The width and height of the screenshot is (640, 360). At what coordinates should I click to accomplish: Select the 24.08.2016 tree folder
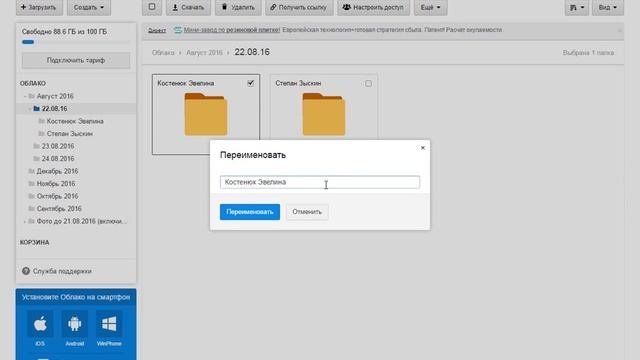click(x=58, y=158)
